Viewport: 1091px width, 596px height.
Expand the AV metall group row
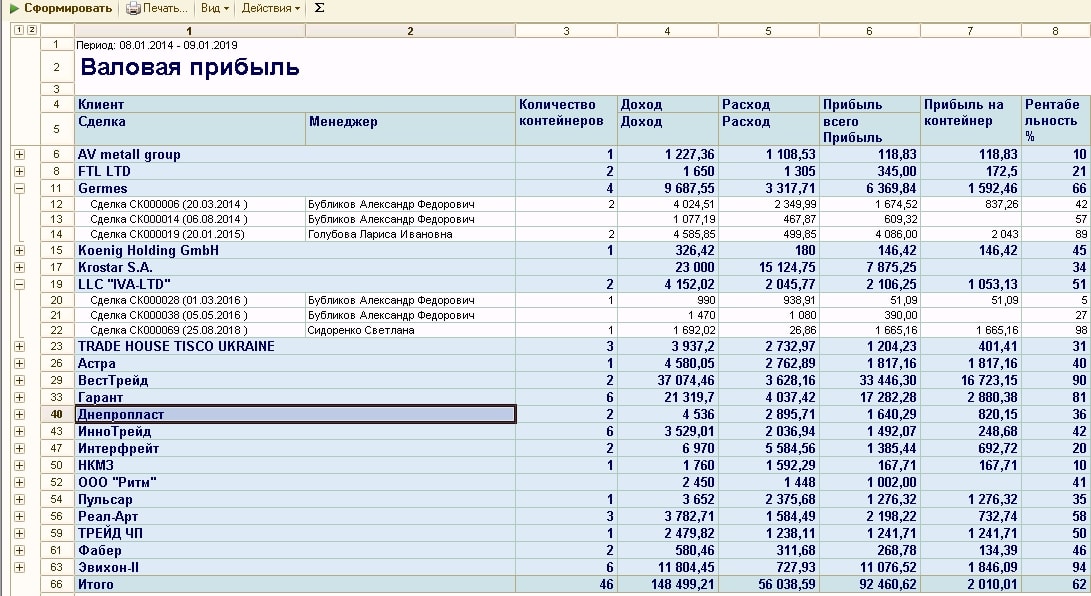coord(19,155)
